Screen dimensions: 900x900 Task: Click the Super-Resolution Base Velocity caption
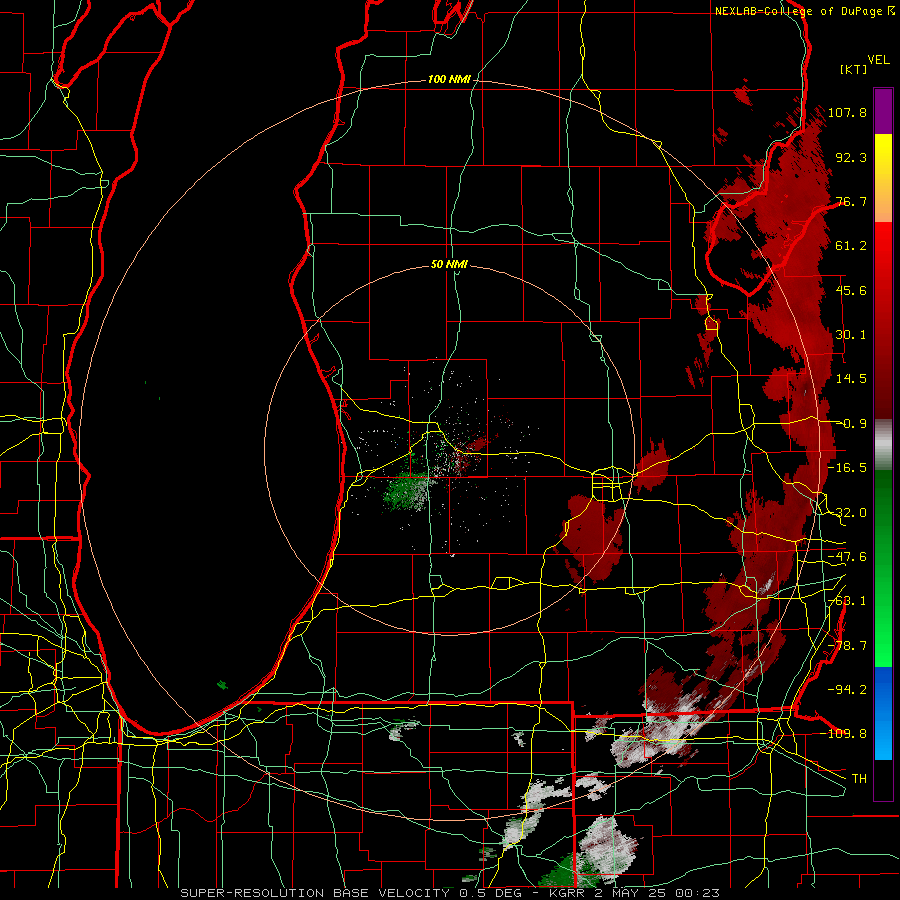450,893
